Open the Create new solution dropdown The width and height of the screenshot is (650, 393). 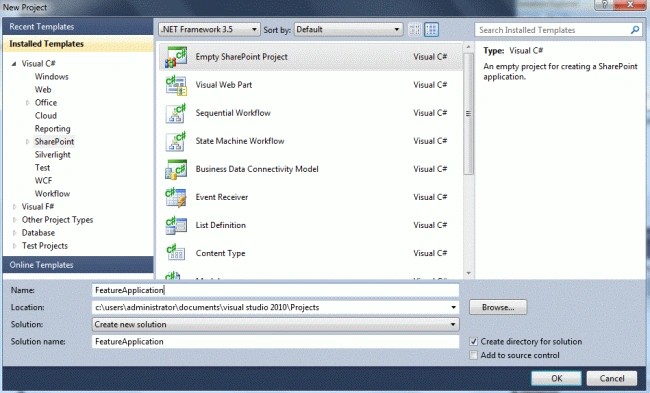(x=275, y=324)
